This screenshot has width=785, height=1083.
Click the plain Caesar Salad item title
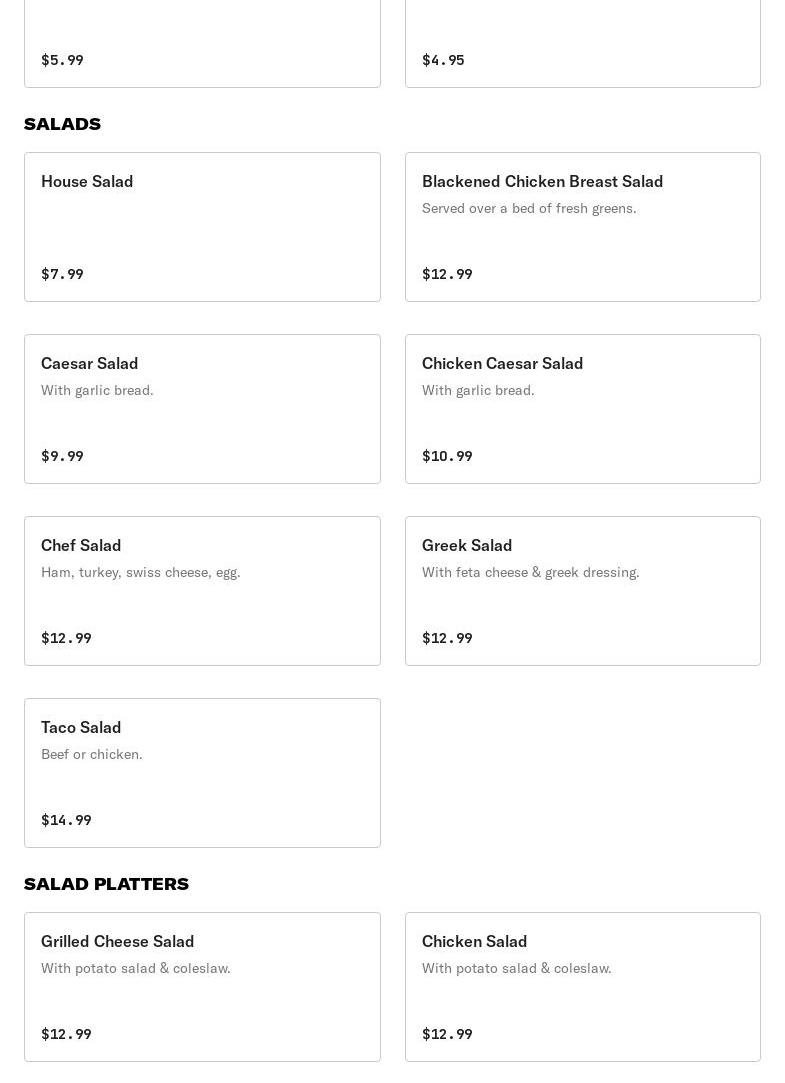[x=90, y=363]
